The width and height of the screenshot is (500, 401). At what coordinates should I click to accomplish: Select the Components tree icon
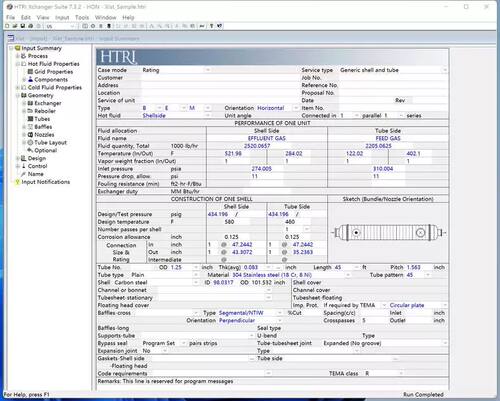31,79
